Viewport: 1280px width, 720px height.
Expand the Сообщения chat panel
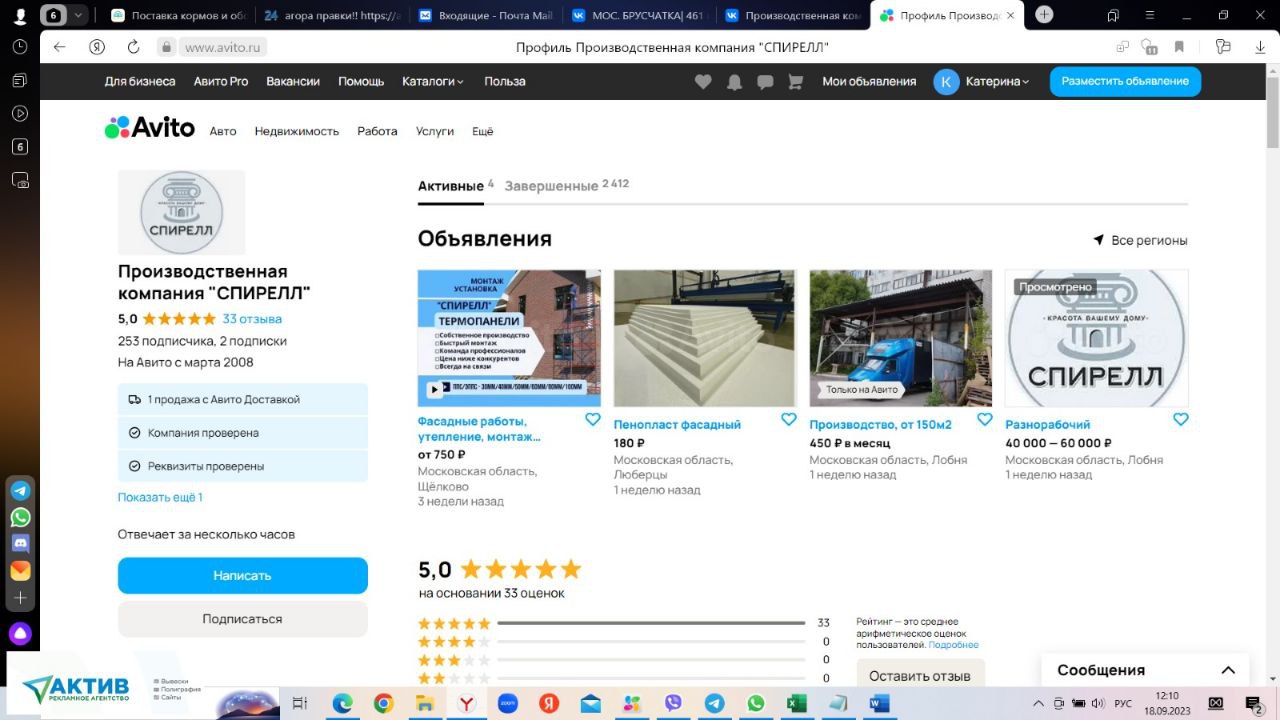1228,670
